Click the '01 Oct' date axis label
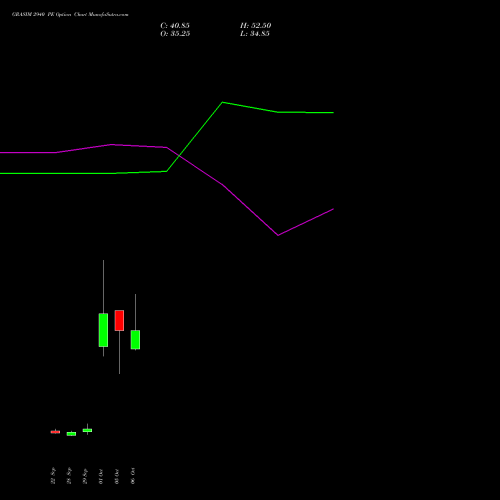500x500 pixels. pos(101,476)
